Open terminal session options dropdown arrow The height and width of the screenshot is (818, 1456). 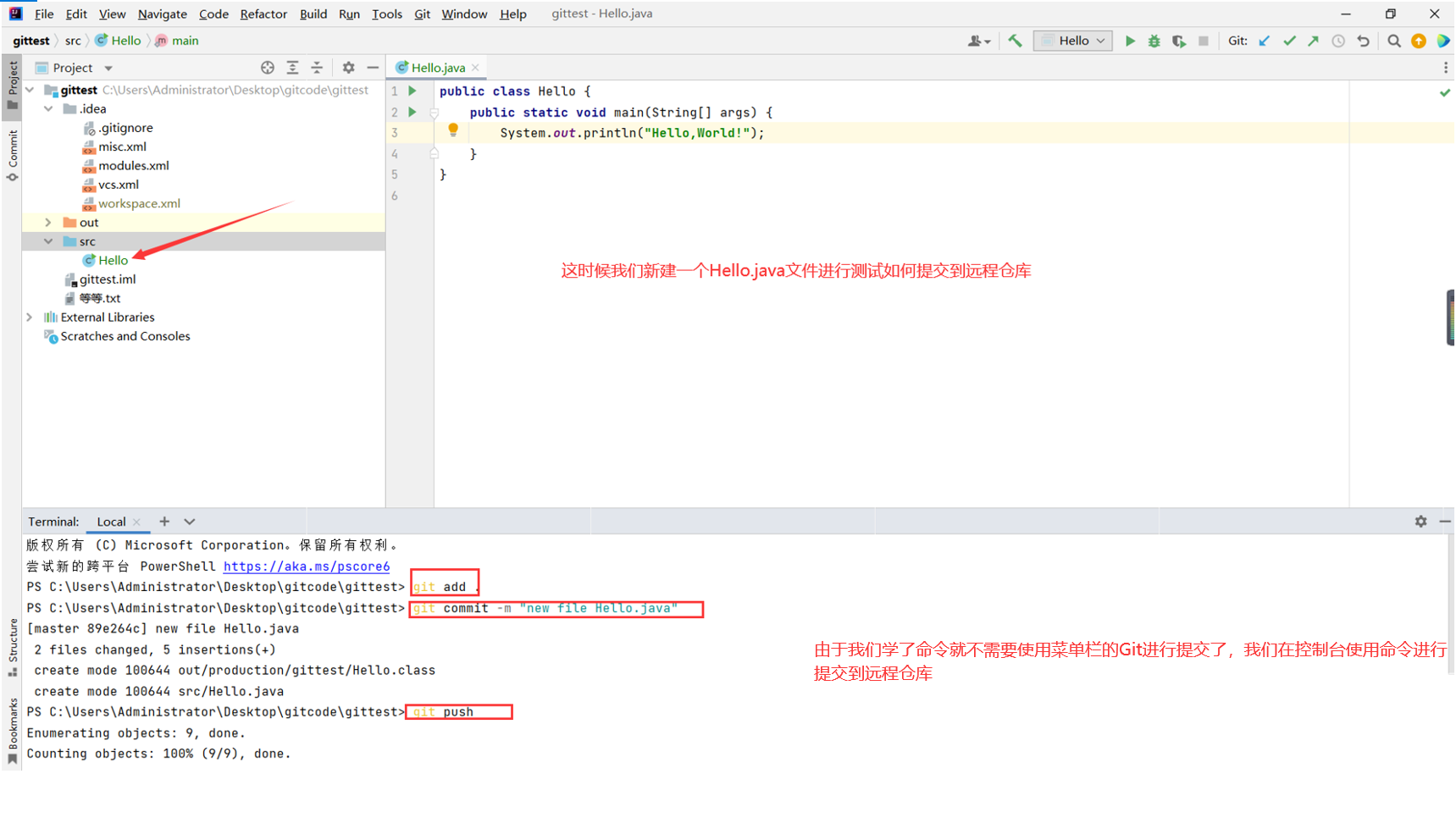(x=189, y=522)
